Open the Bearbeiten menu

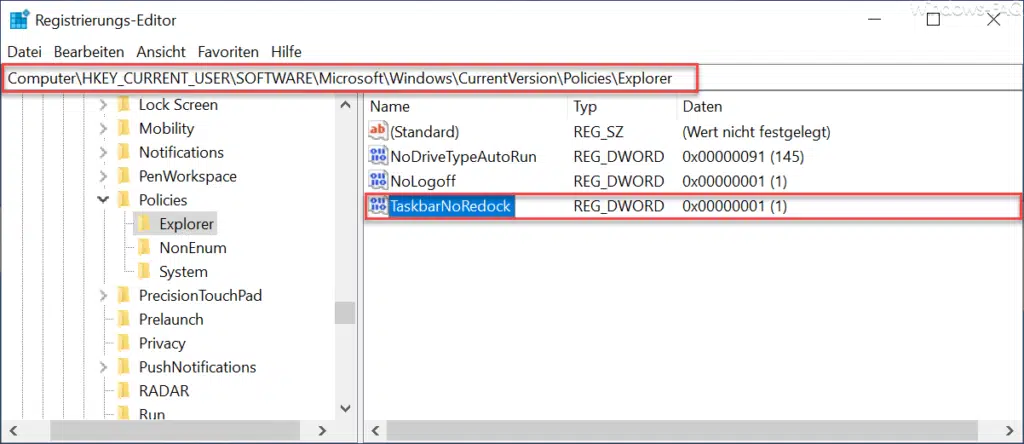point(89,51)
